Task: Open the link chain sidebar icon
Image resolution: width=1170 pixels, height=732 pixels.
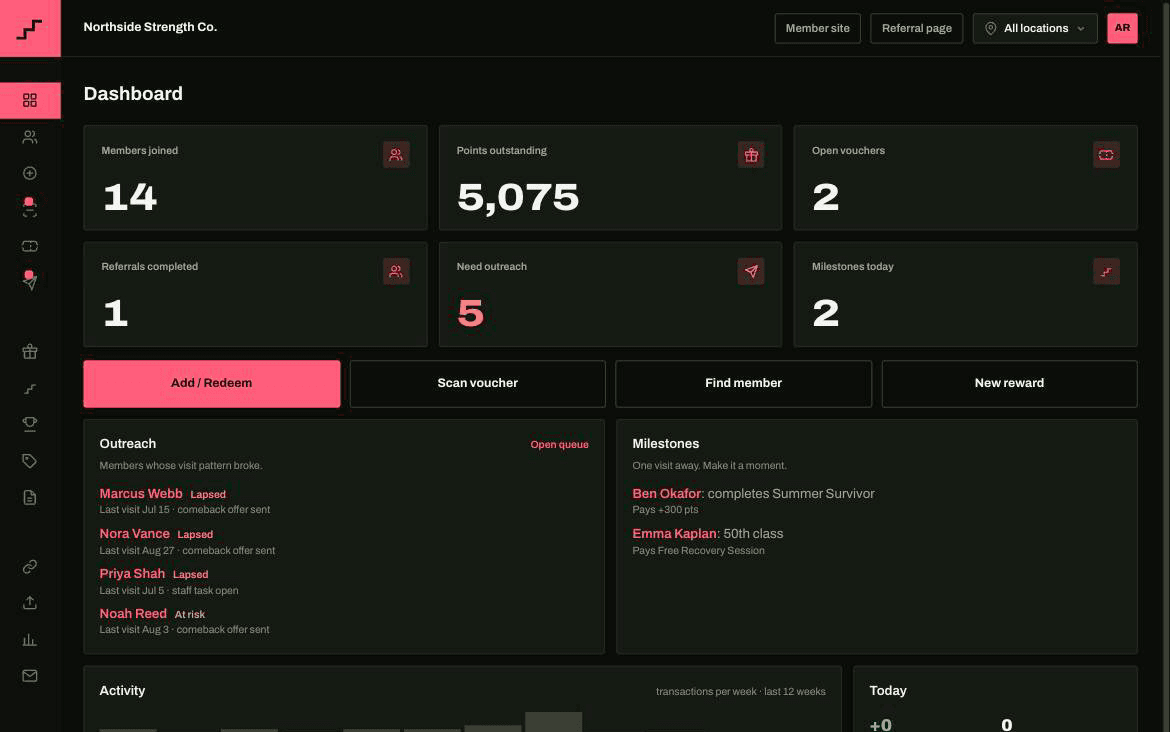Action: point(30,567)
